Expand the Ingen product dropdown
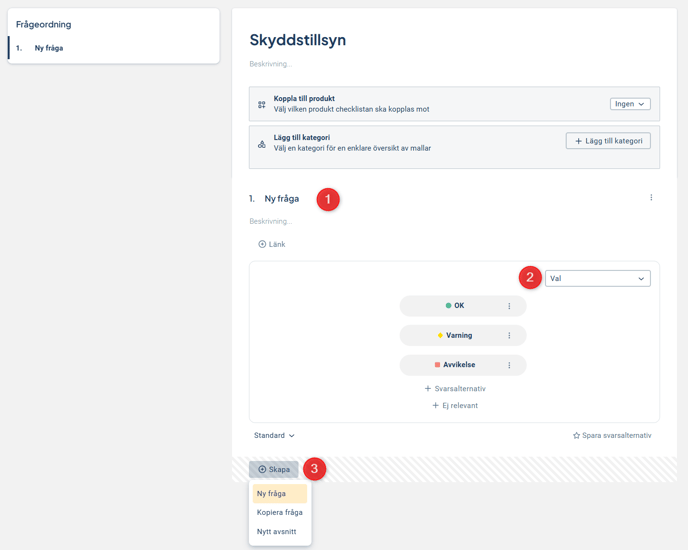Viewport: 688px width, 550px height. point(629,104)
